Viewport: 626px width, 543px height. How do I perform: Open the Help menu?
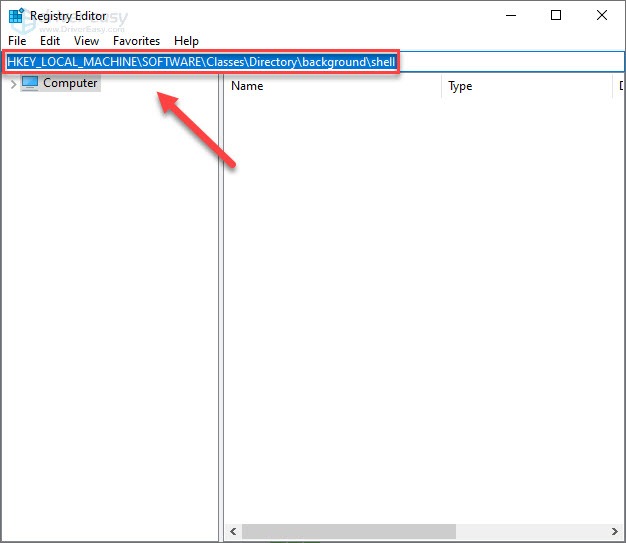(186, 41)
